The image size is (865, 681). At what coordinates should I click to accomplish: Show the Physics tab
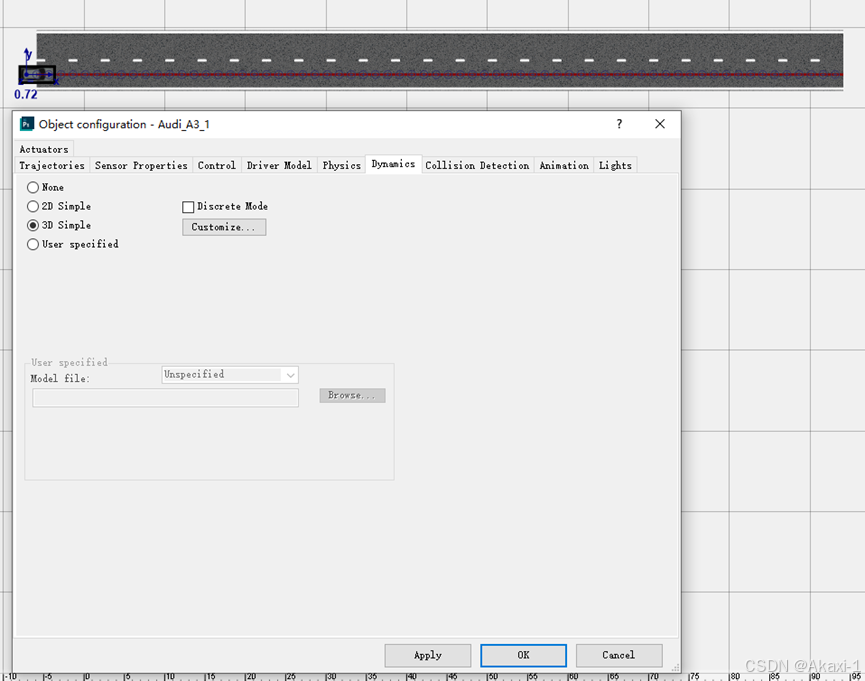pyautogui.click(x=341, y=165)
